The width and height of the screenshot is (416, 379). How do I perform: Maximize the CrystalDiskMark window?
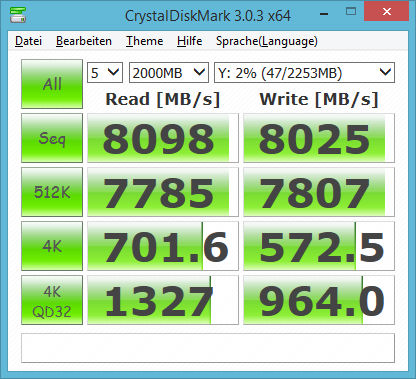point(351,12)
